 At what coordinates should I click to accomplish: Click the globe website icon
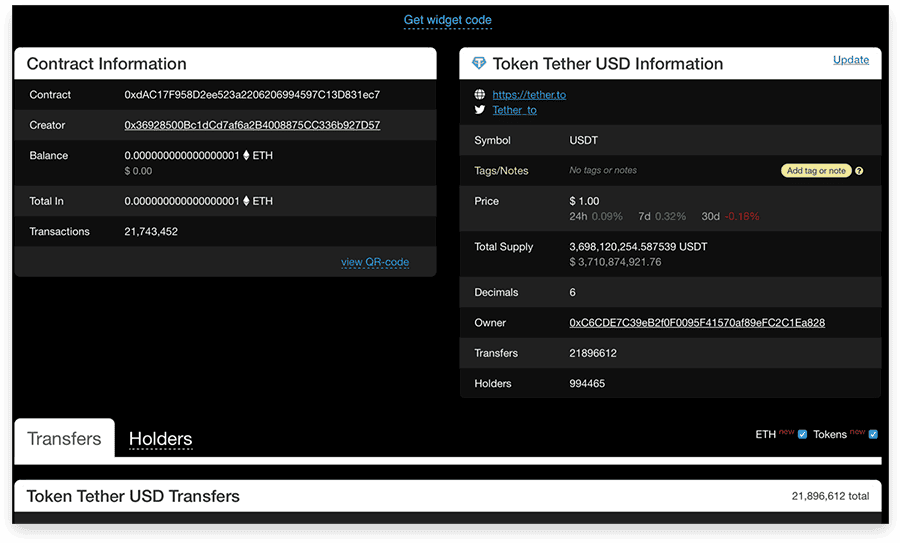click(479, 94)
